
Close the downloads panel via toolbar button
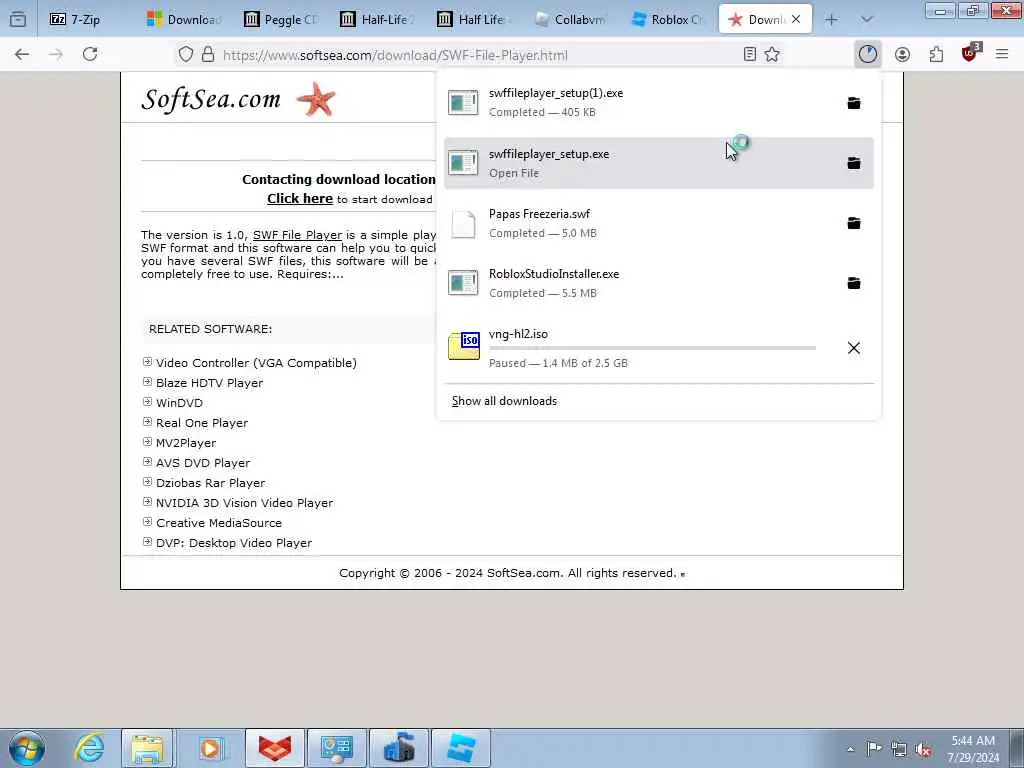(868, 55)
